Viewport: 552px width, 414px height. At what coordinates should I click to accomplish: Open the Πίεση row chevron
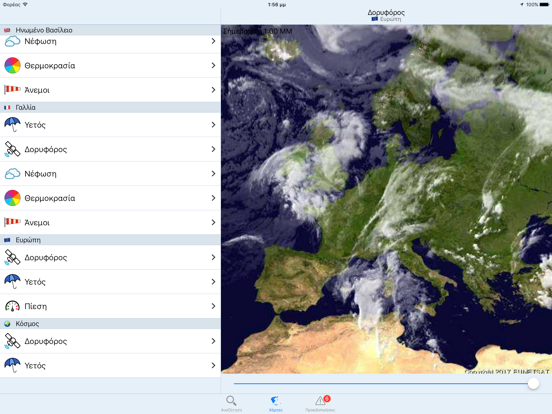[x=213, y=306]
